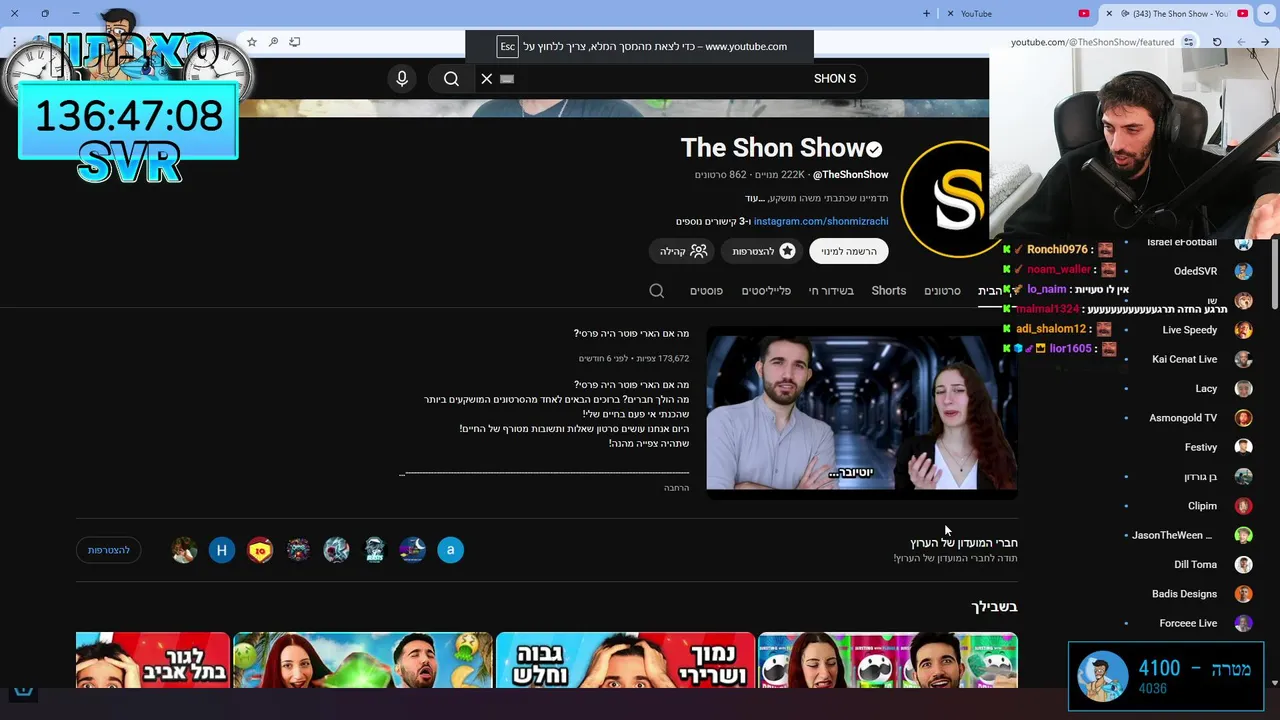Expand the featured video description הרחבה
Viewport: 1280px width, 720px height.
tap(676, 487)
